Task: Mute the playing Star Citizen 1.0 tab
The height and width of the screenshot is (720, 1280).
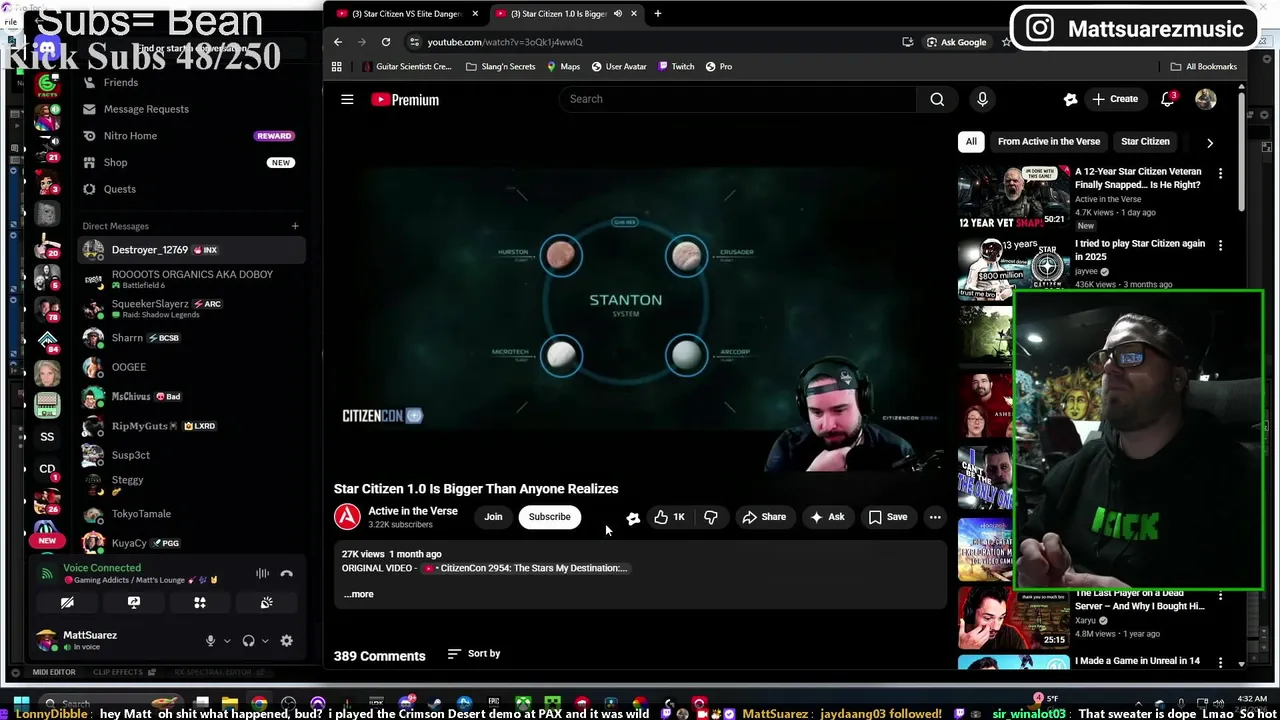Action: coord(617,14)
